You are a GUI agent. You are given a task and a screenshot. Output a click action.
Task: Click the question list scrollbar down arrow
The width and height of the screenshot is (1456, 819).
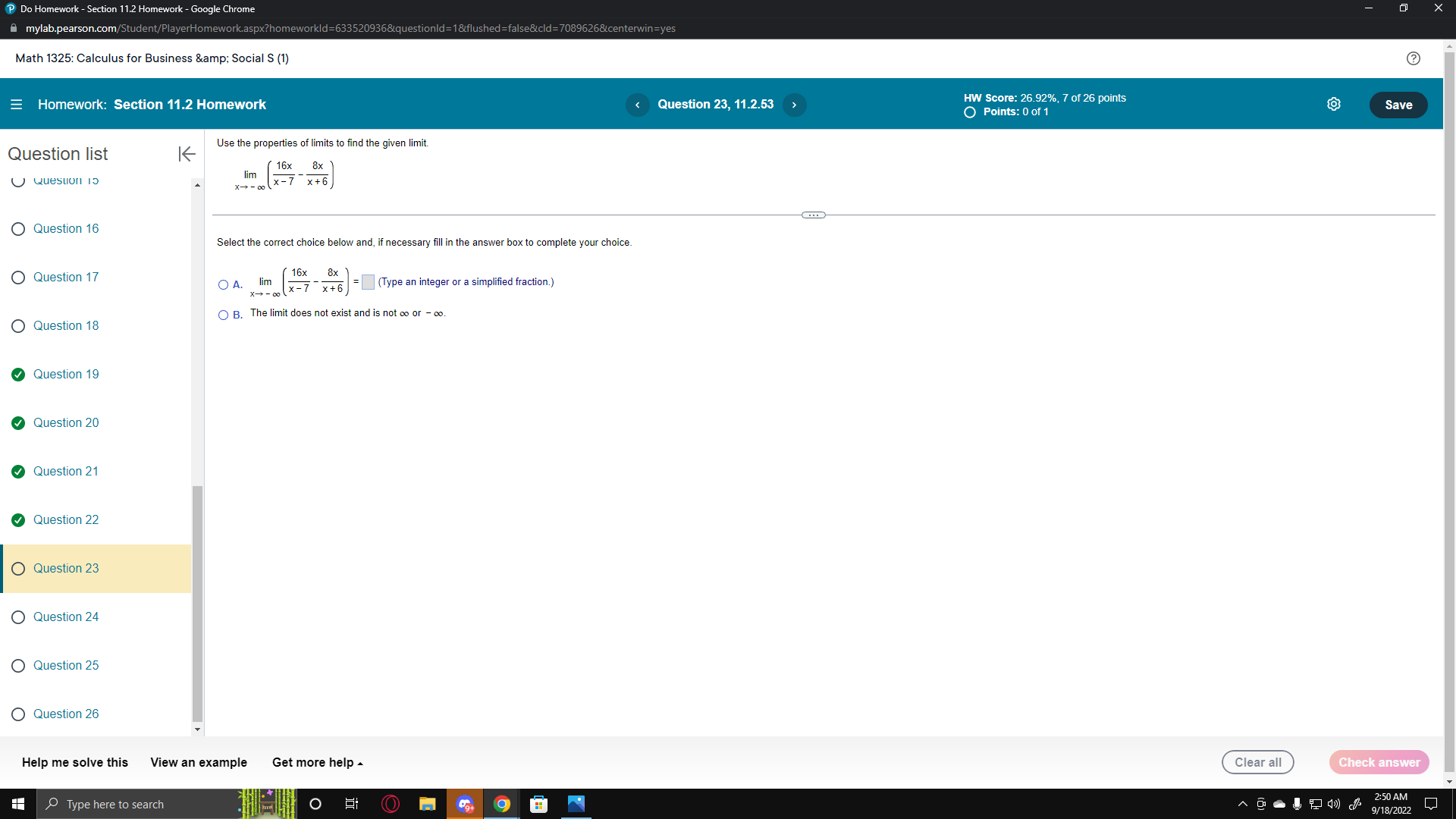pyautogui.click(x=197, y=730)
